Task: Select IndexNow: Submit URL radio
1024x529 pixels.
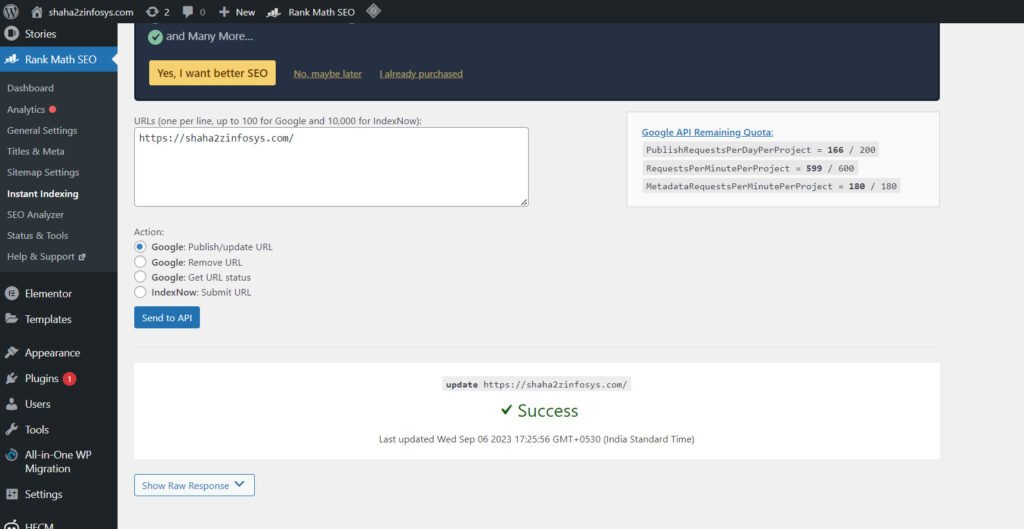Action: pos(140,292)
